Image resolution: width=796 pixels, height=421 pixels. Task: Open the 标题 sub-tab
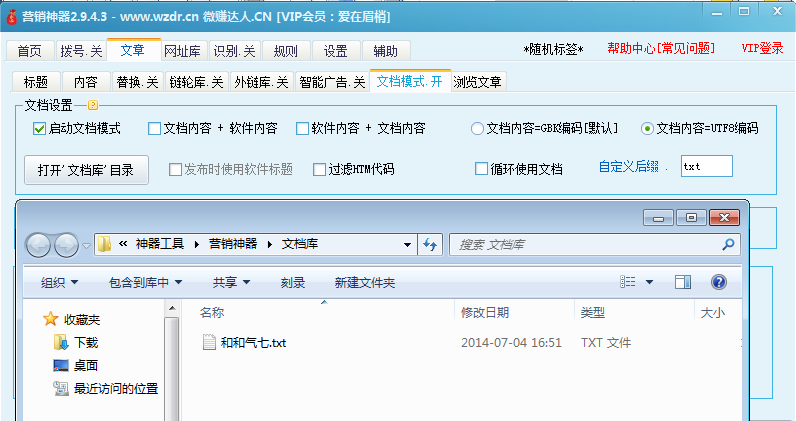pyautogui.click(x=36, y=81)
